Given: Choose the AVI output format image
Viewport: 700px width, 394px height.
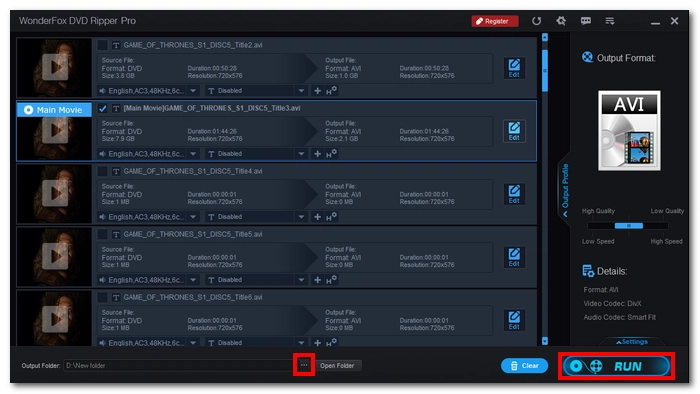Looking at the screenshot, I should [629, 130].
